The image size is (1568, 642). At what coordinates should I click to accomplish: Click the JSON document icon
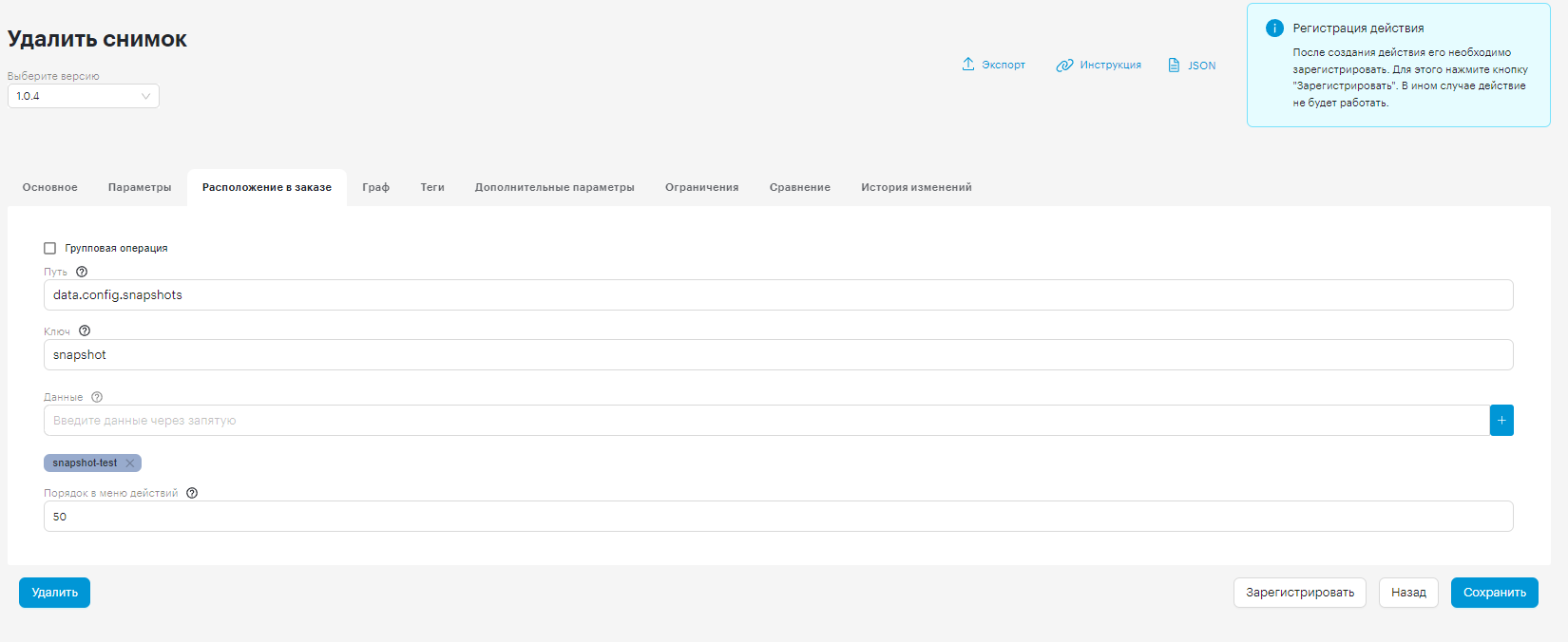[x=1174, y=66]
